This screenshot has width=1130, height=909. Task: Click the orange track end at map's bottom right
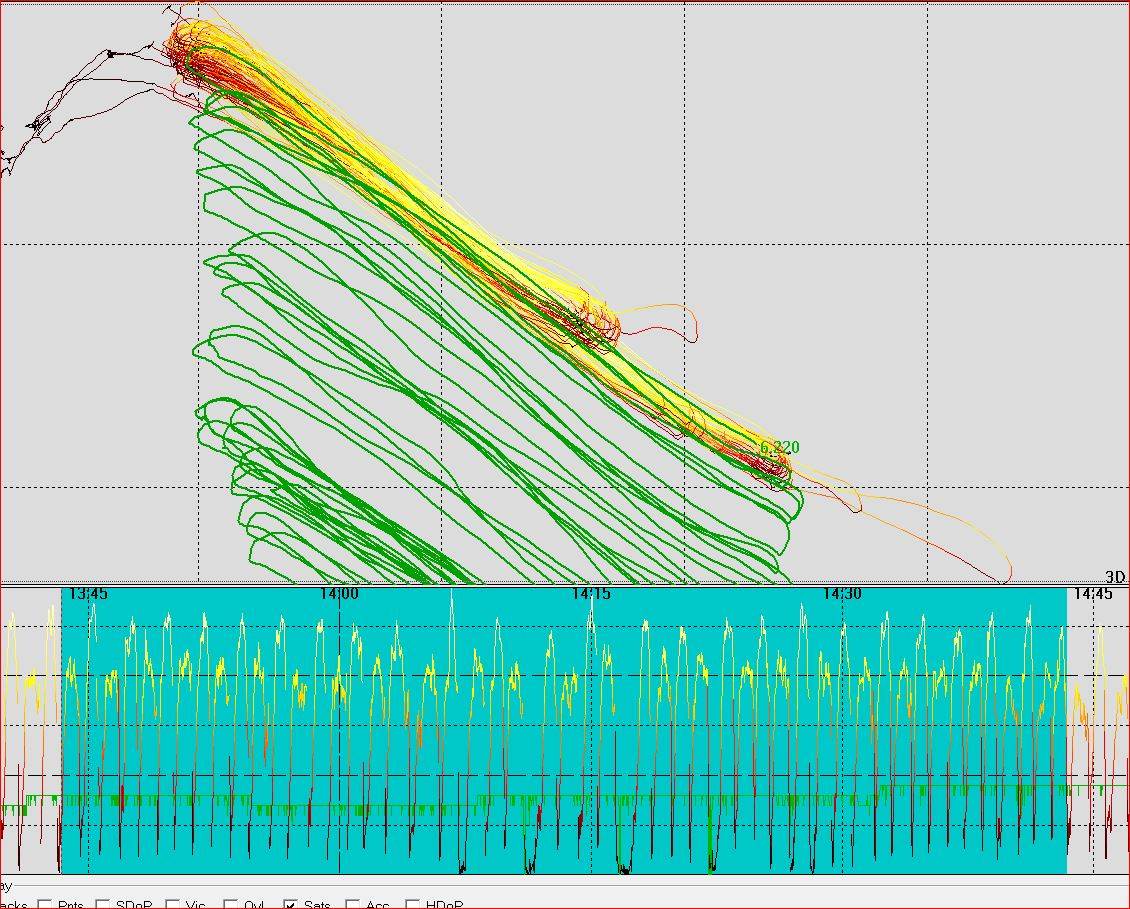coord(1003,574)
